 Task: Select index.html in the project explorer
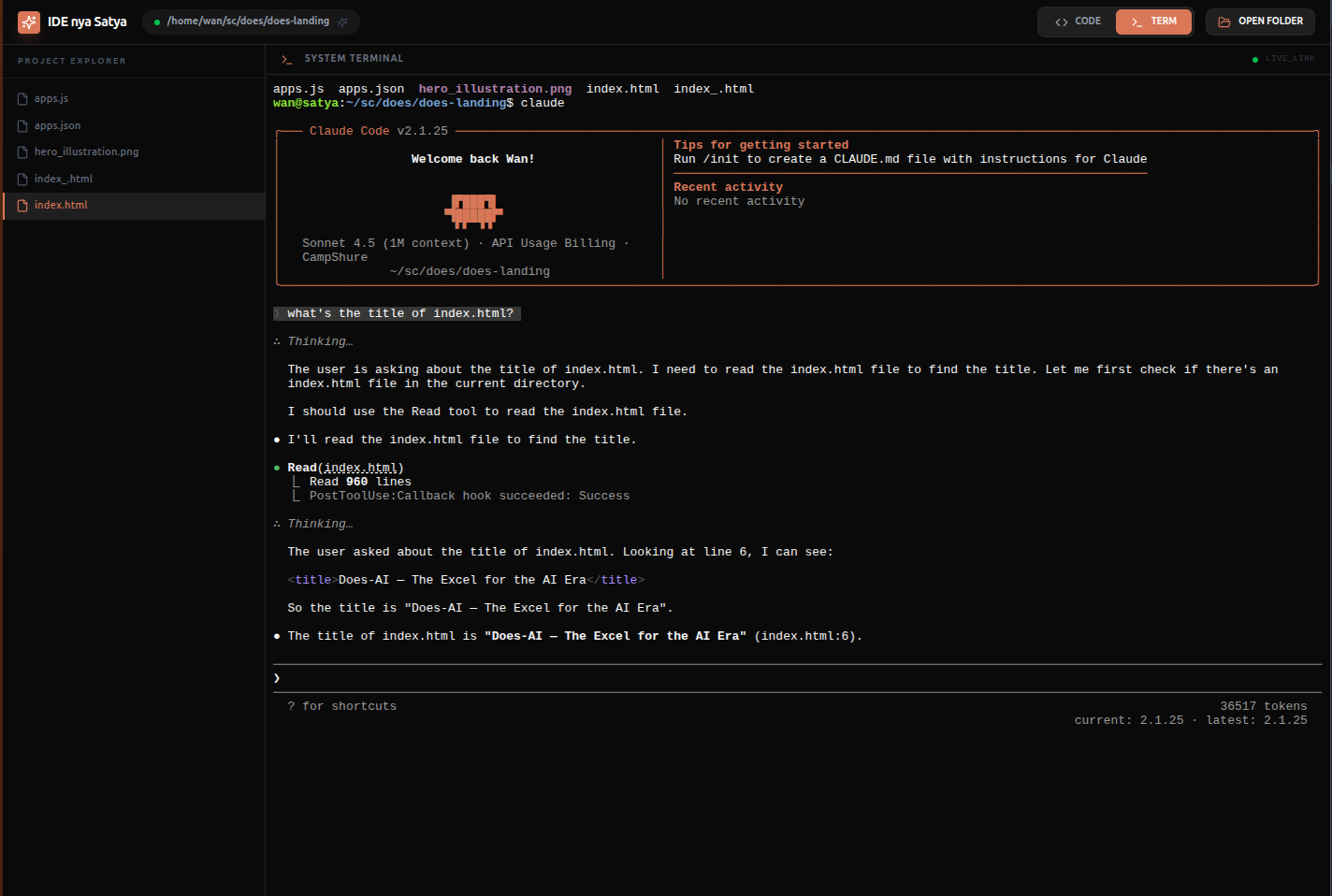coord(61,206)
